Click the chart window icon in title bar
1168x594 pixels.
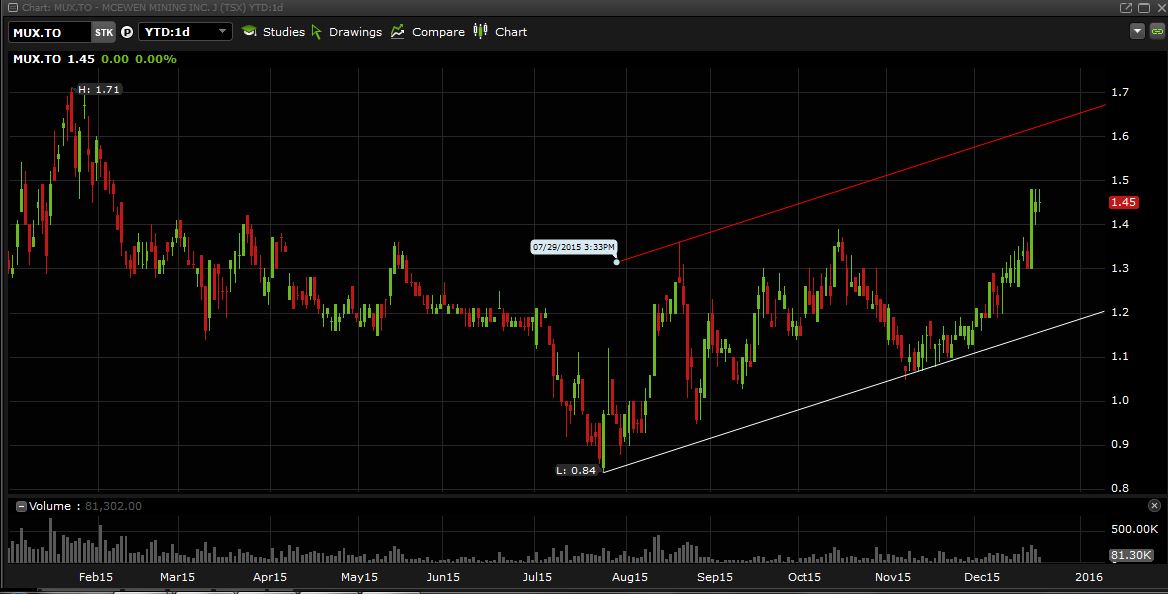[x=12, y=7]
